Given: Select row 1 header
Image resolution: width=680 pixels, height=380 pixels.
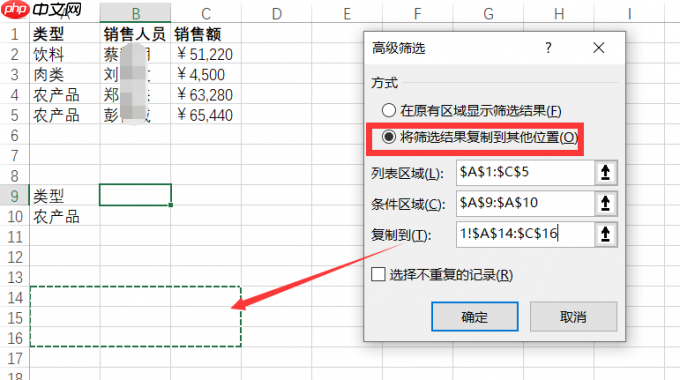Looking at the screenshot, I should 15,34.
